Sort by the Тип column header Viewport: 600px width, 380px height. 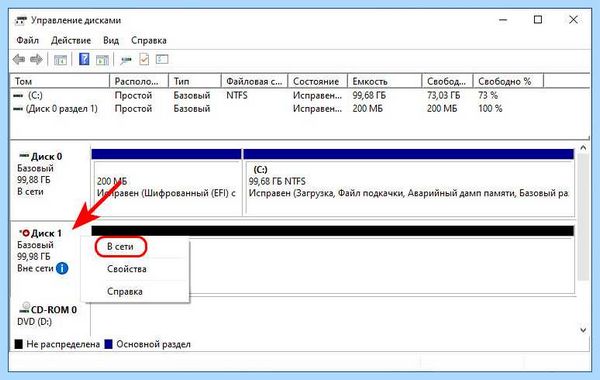tap(195, 81)
